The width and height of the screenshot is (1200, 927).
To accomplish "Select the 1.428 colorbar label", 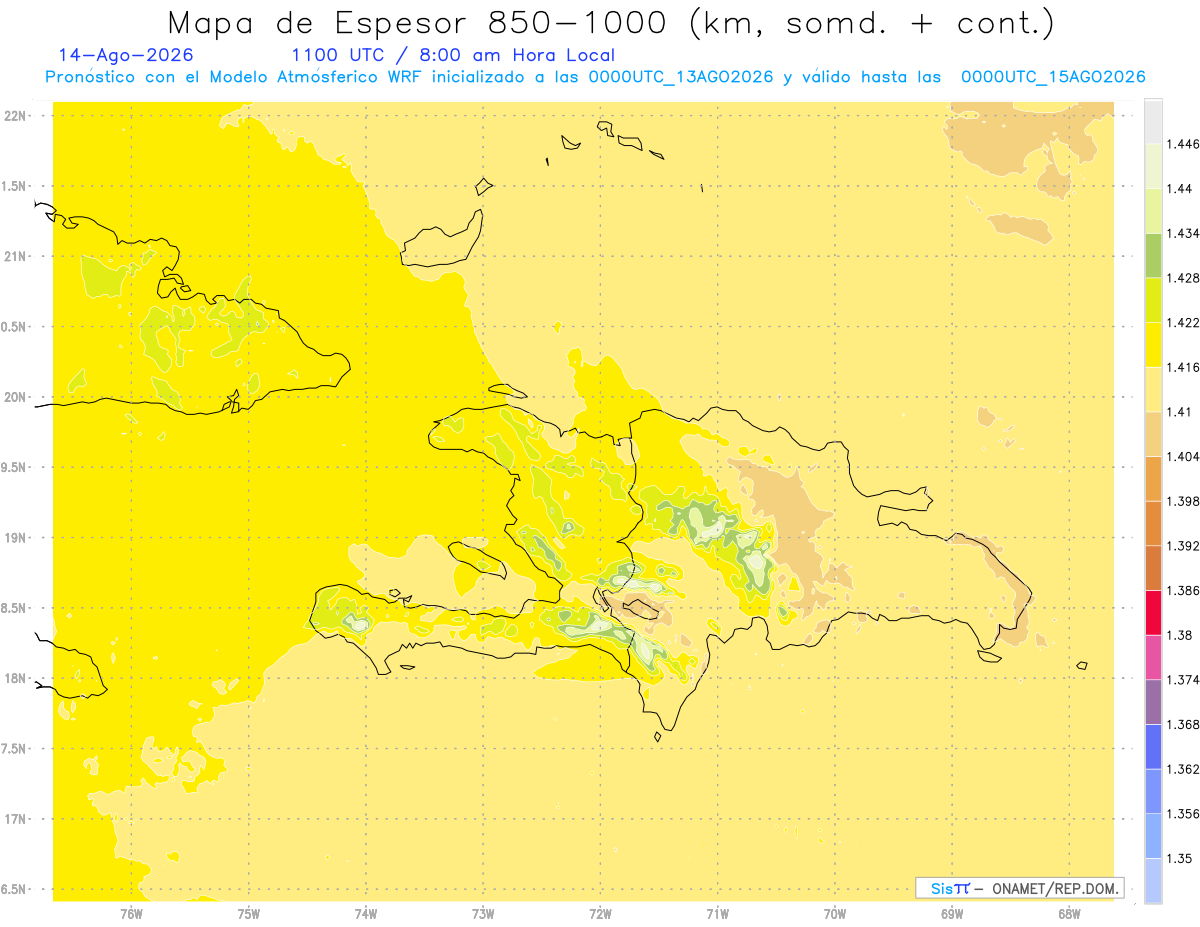I will [1185, 278].
